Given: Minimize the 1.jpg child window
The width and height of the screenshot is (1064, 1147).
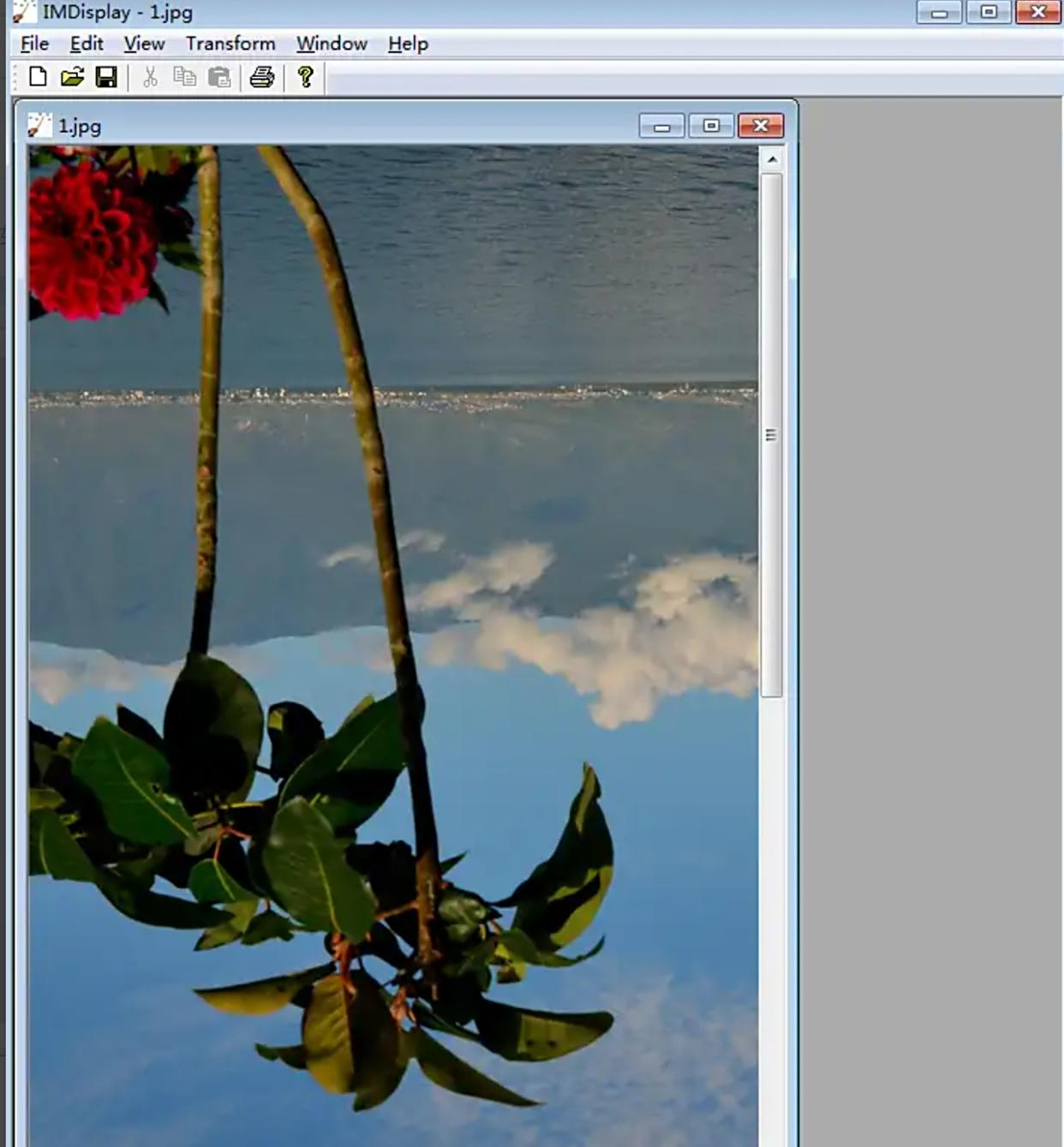Looking at the screenshot, I should (661, 126).
